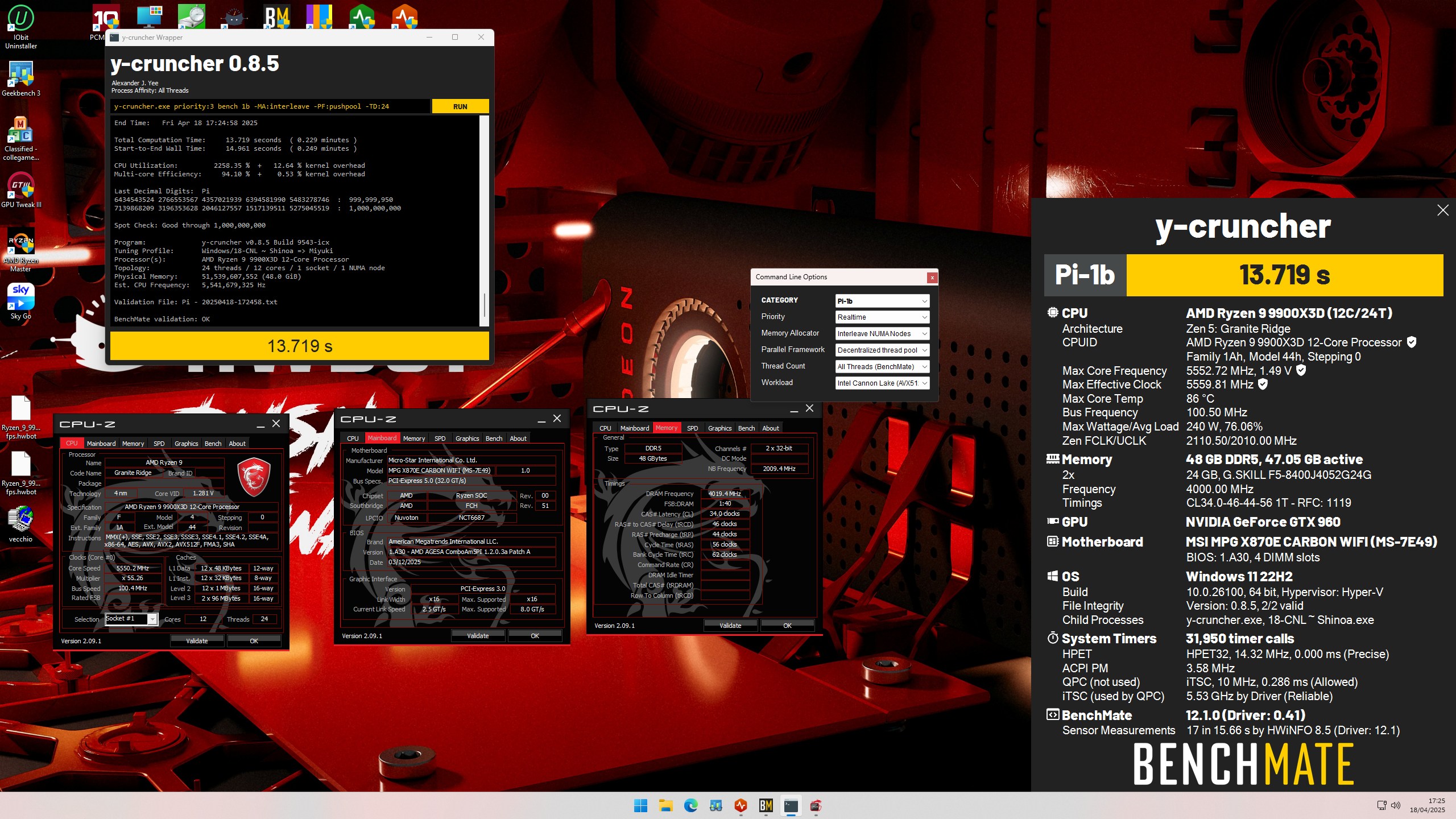Open volume control in the system tray

point(1395,805)
